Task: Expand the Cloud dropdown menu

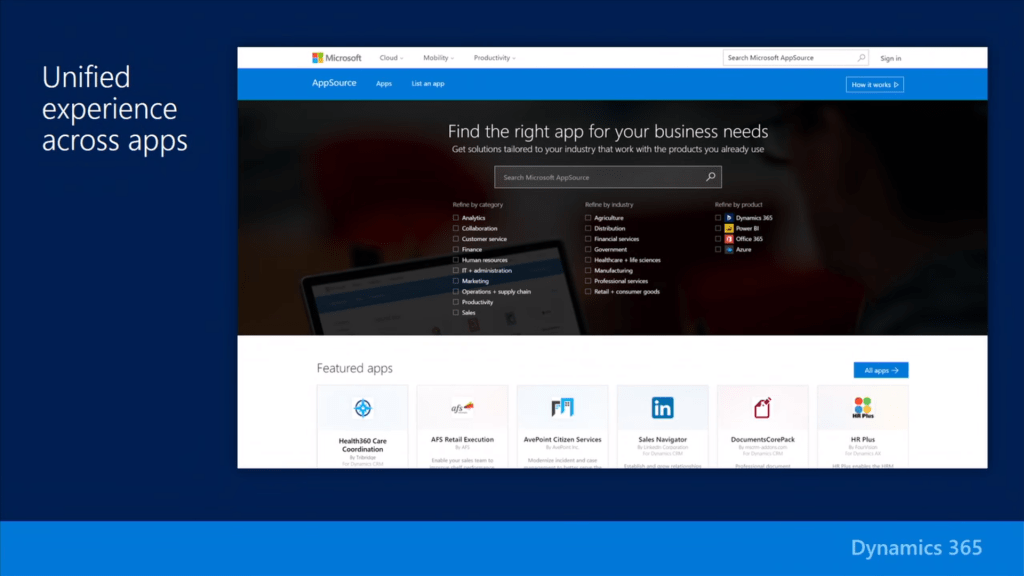Action: pos(391,57)
